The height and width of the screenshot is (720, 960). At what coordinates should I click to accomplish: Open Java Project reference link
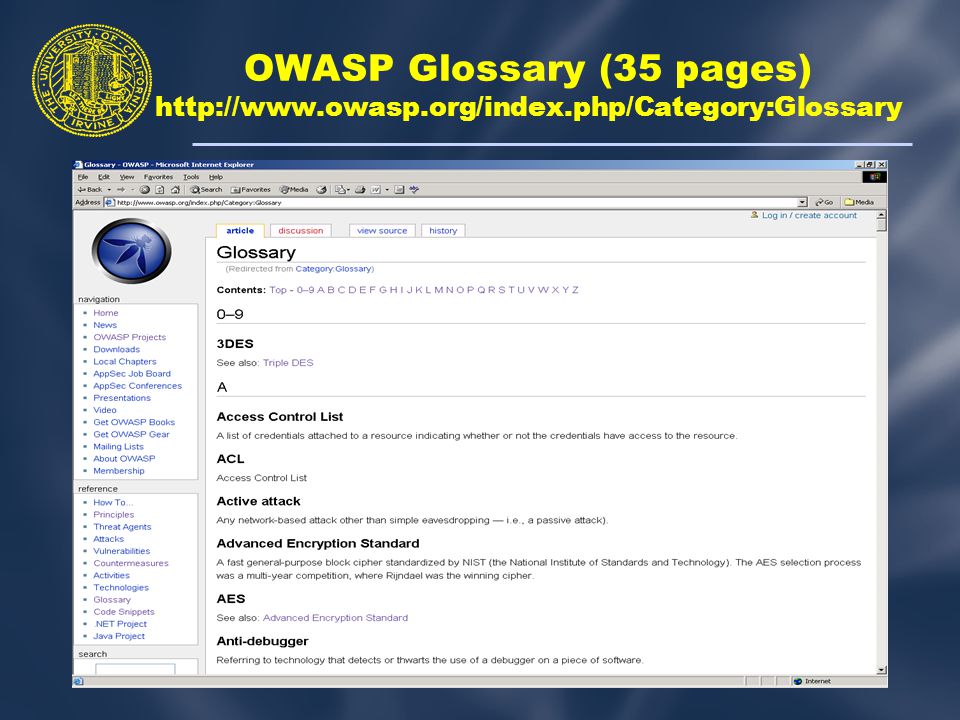119,636
